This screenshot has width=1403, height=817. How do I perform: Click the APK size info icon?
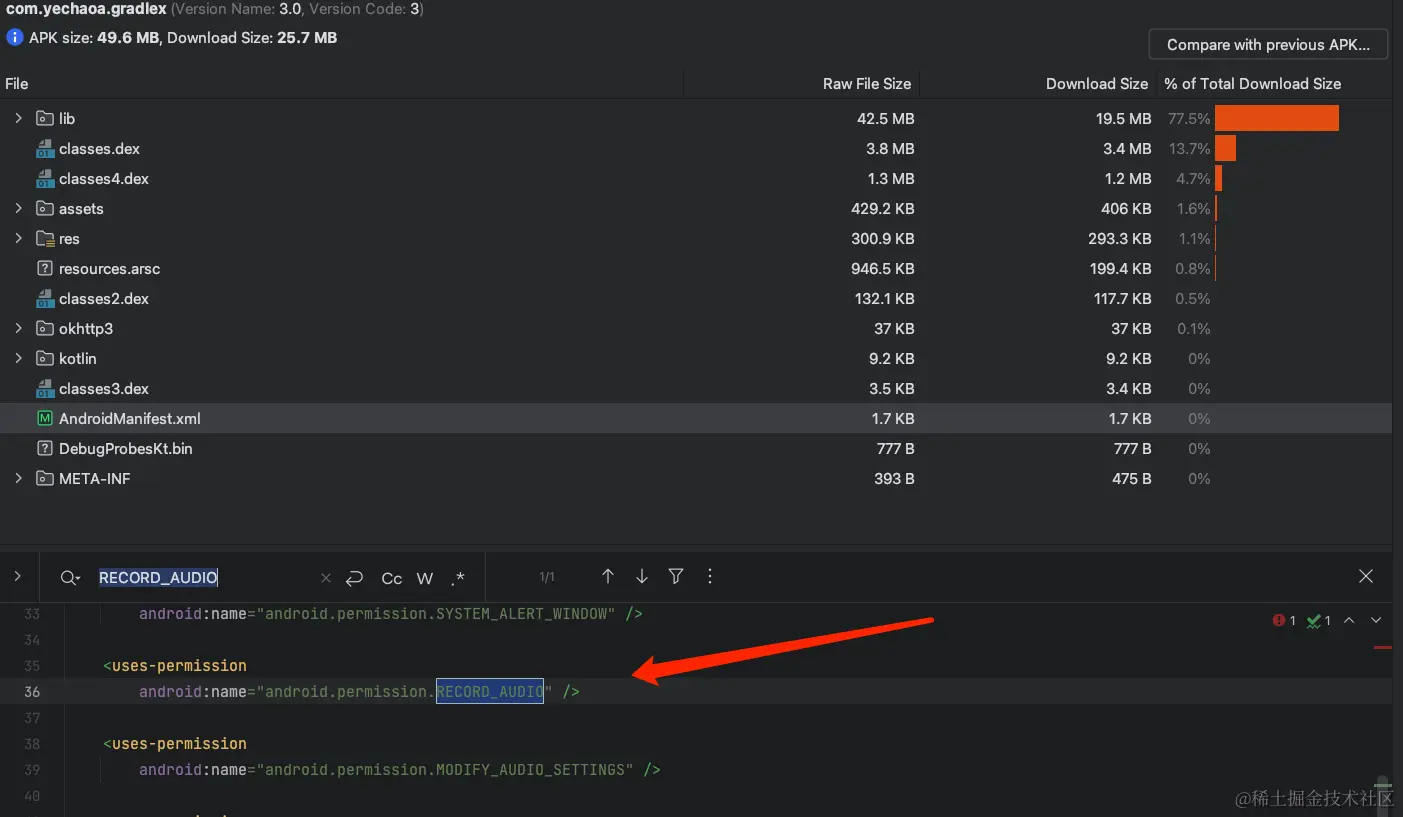14,38
